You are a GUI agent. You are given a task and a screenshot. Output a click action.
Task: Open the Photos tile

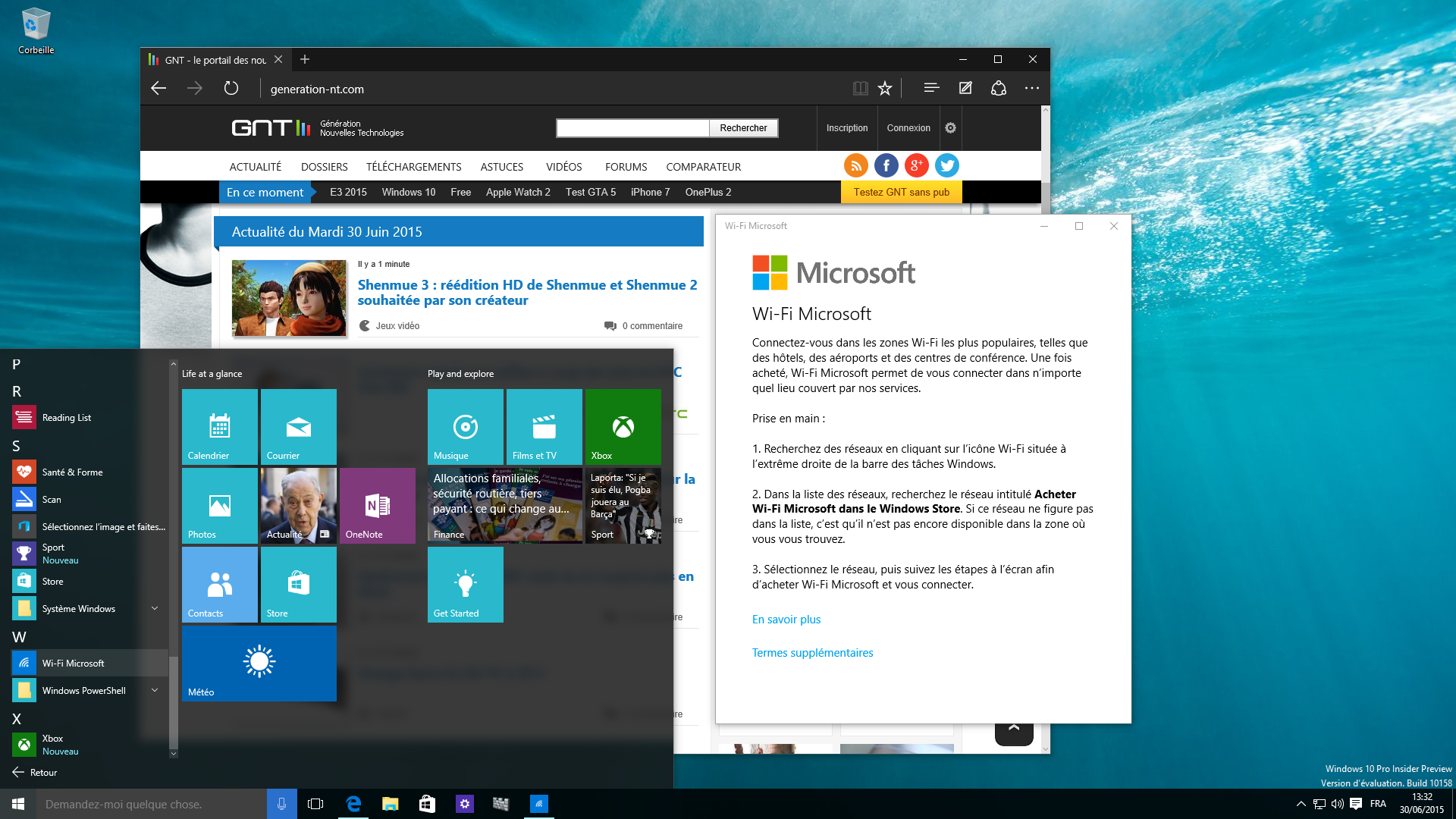click(x=220, y=506)
